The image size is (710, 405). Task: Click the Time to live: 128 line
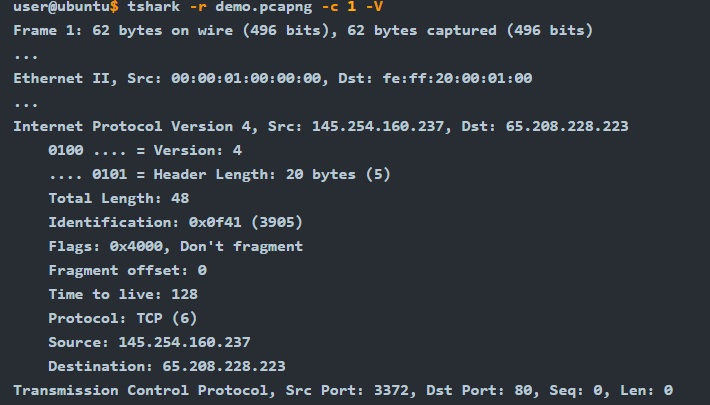123,294
